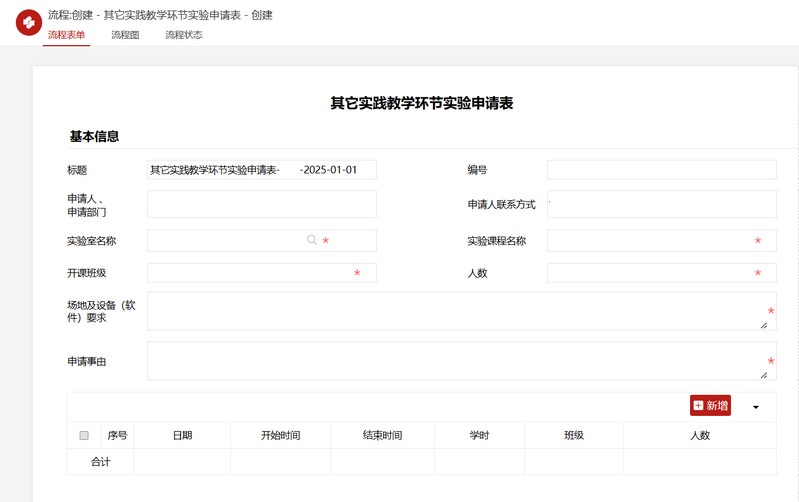Click the red app logo icon
Viewport: 799px width, 502px height.
pyautogui.click(x=28, y=23)
